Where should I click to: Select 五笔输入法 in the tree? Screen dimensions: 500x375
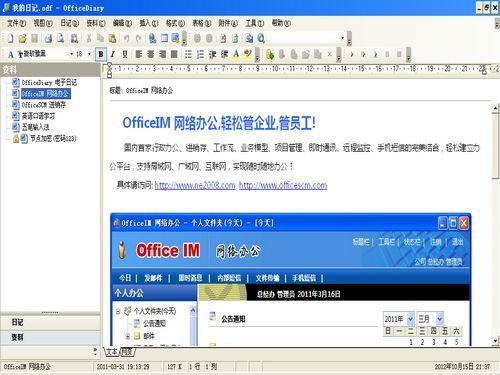(35, 127)
